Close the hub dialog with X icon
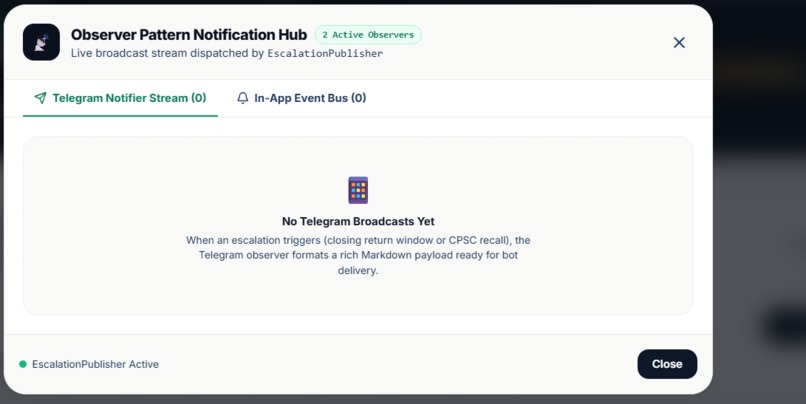This screenshot has width=806, height=404. click(679, 43)
